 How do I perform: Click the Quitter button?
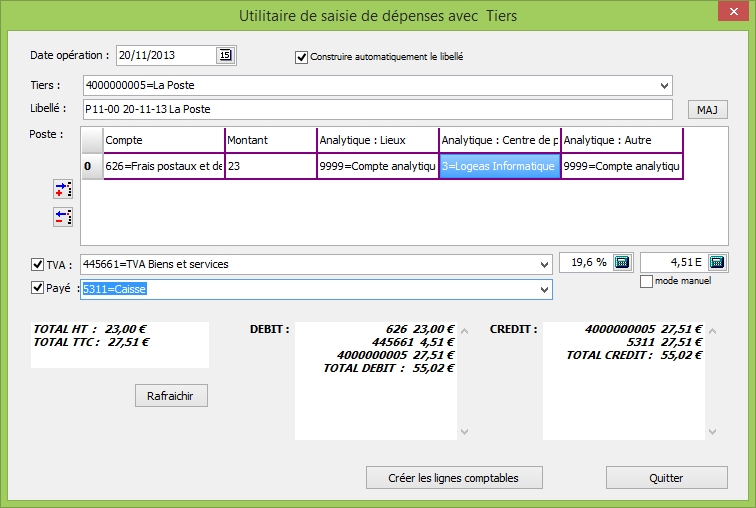(666, 478)
